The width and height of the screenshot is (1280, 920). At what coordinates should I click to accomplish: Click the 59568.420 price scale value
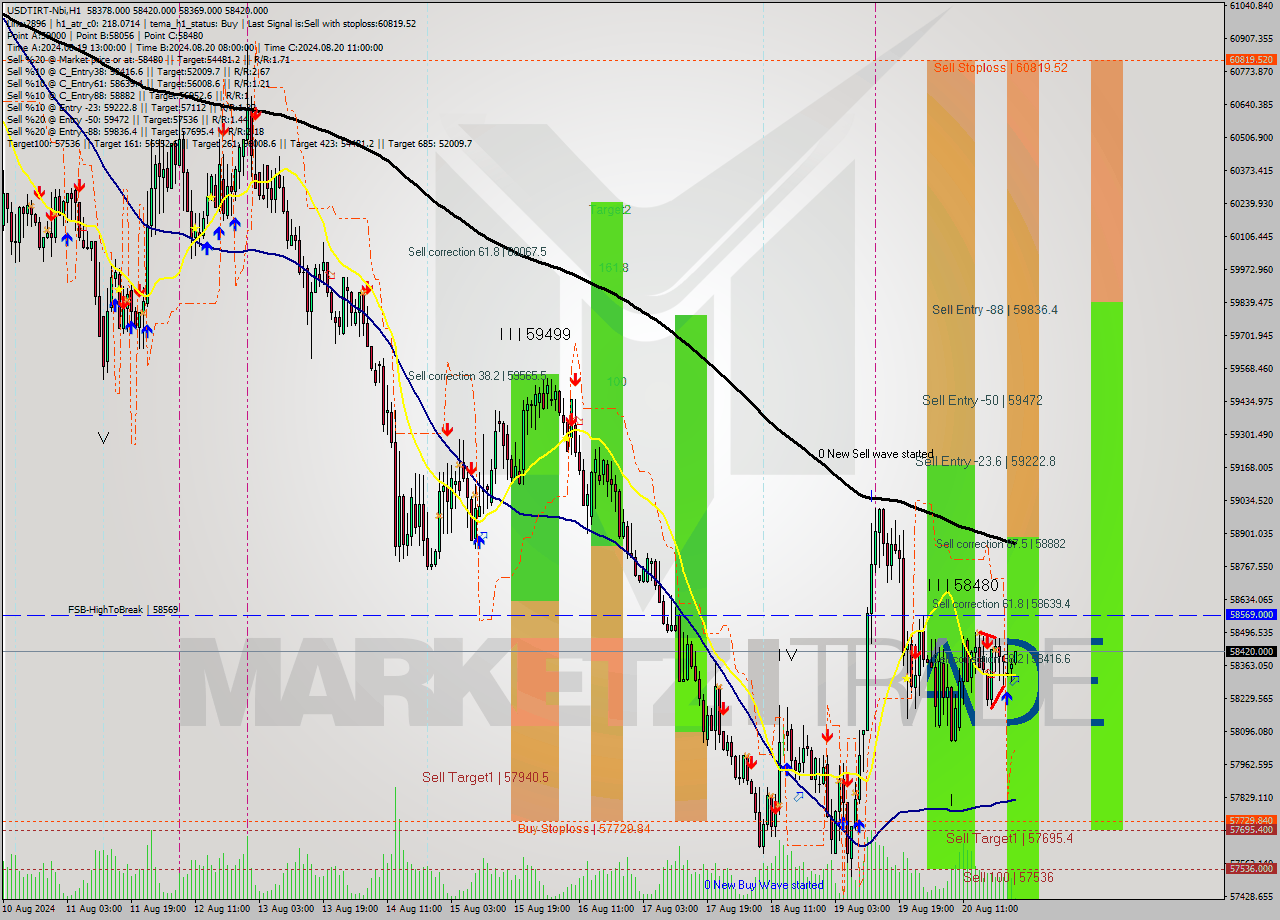(x=1251, y=368)
